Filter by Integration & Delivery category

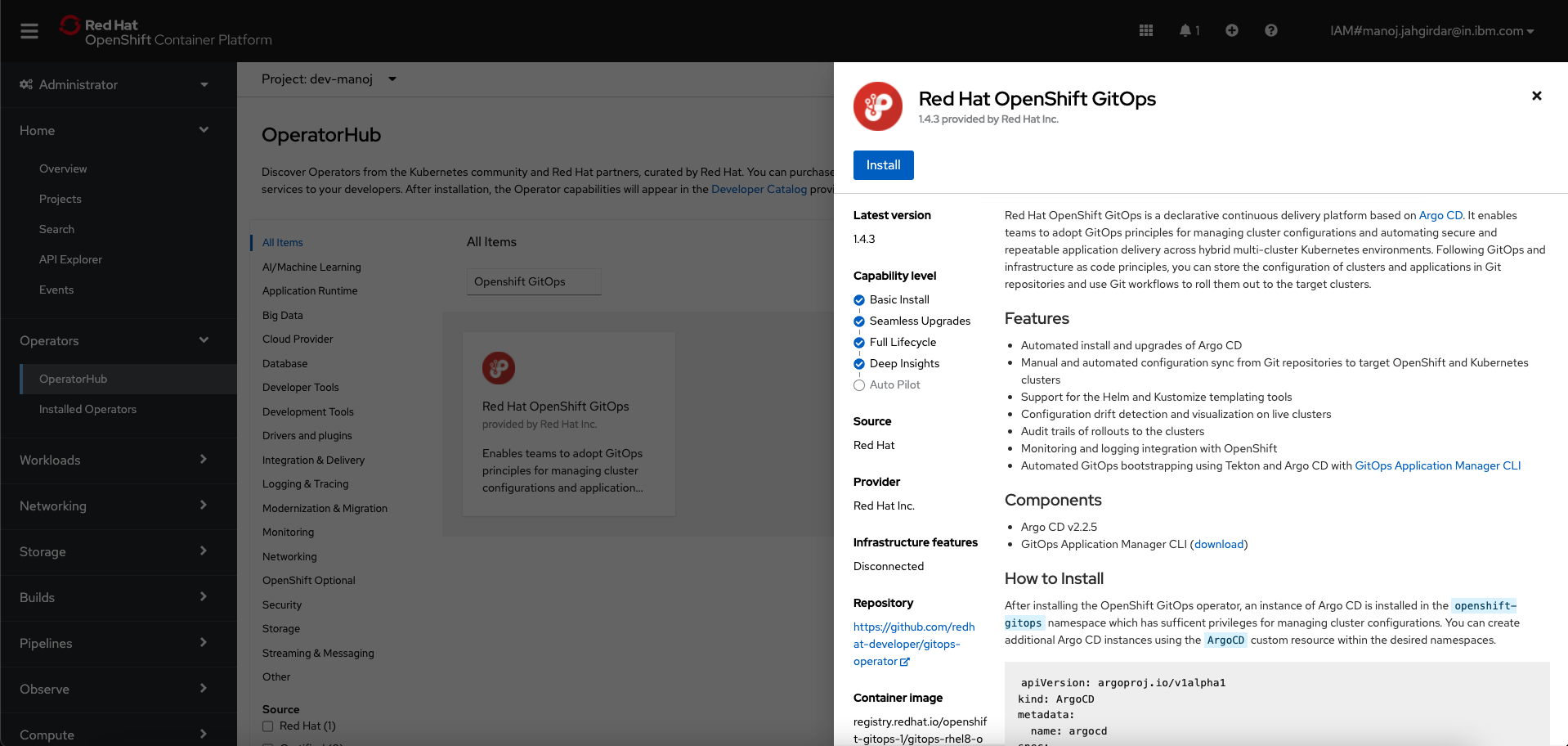tap(313, 461)
